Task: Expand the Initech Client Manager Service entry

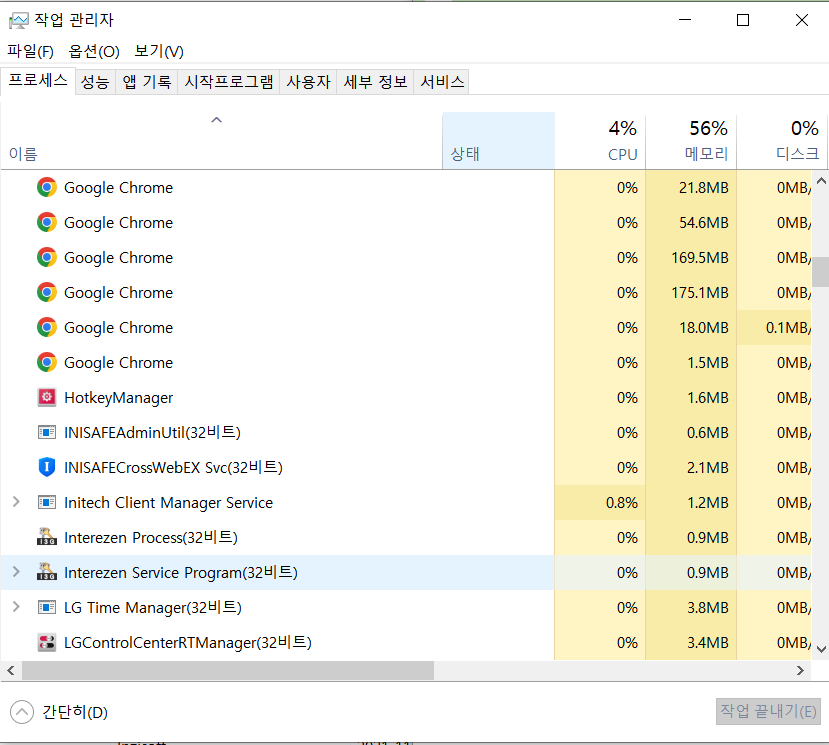Action: [x=15, y=502]
